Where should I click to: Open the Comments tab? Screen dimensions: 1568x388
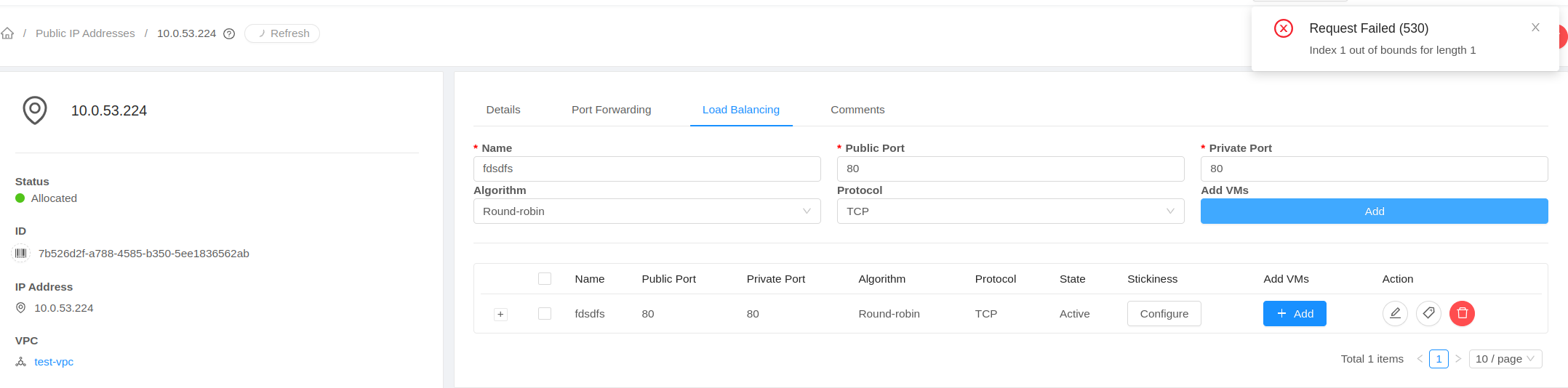tap(857, 110)
